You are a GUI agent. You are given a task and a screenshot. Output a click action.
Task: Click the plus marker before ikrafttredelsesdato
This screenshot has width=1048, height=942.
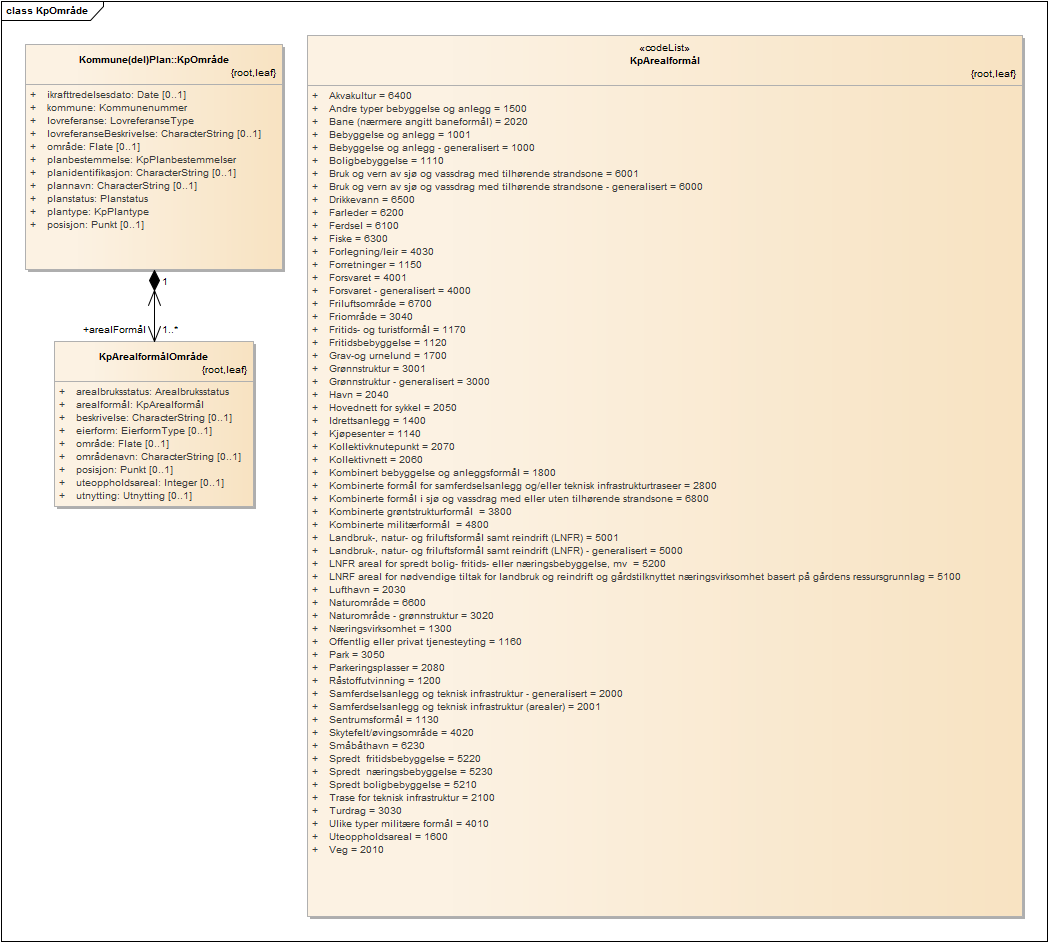[32, 95]
